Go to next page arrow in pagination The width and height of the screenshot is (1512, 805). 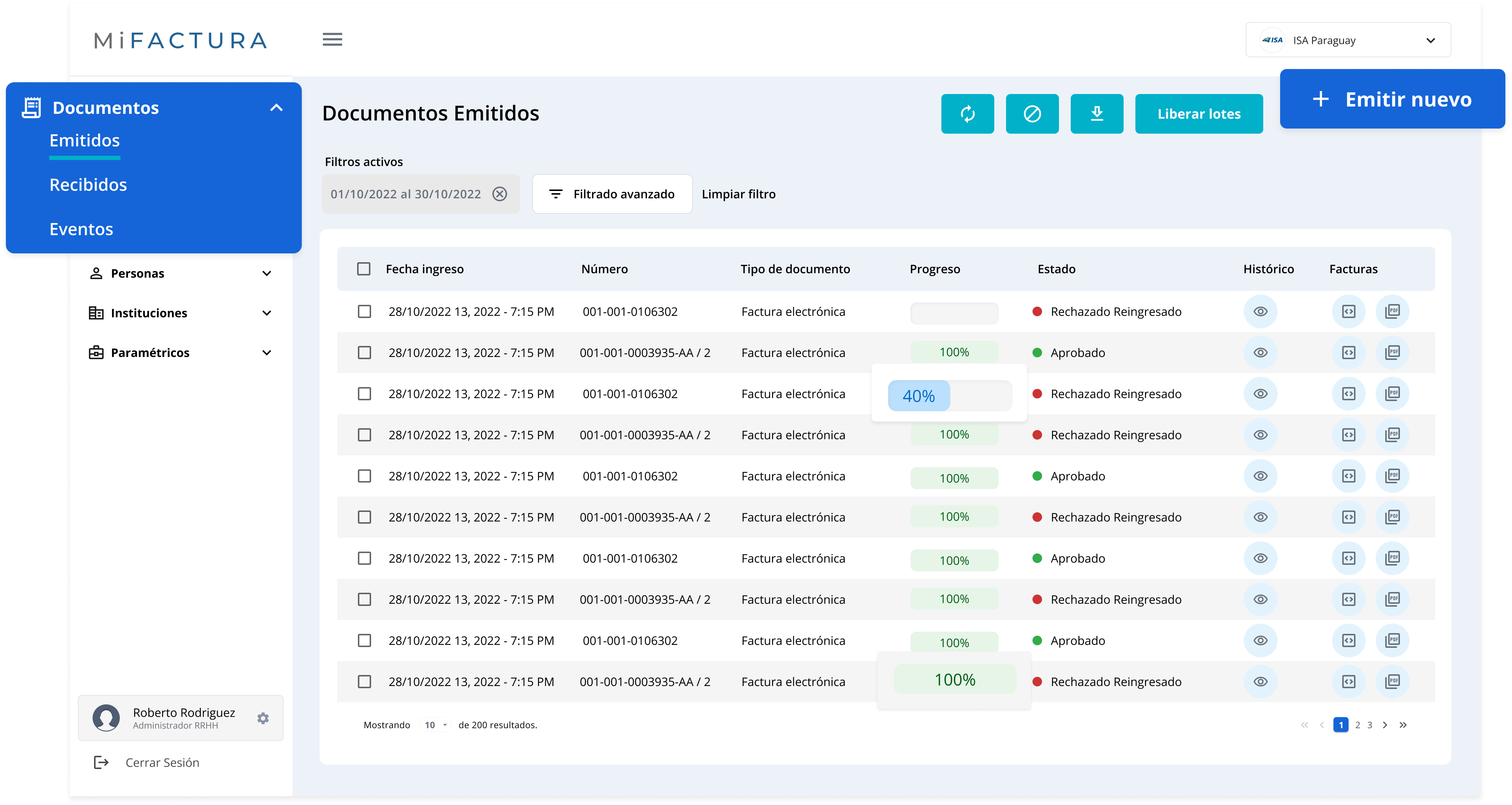click(1384, 725)
